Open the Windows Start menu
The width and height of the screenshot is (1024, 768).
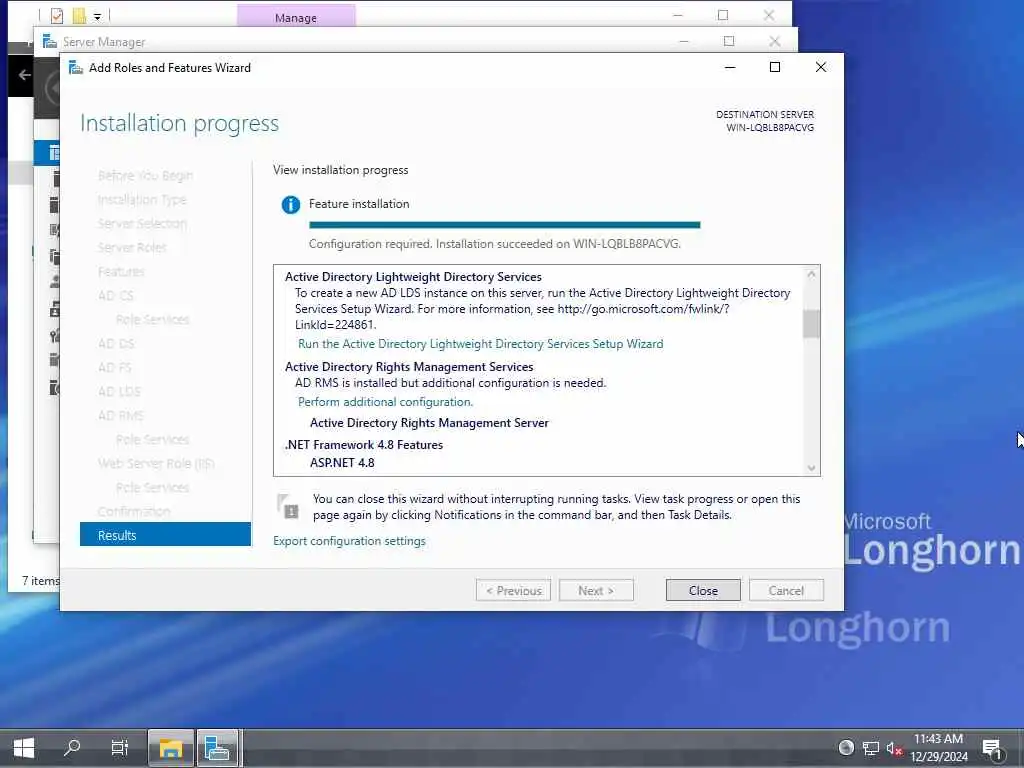click(x=24, y=748)
